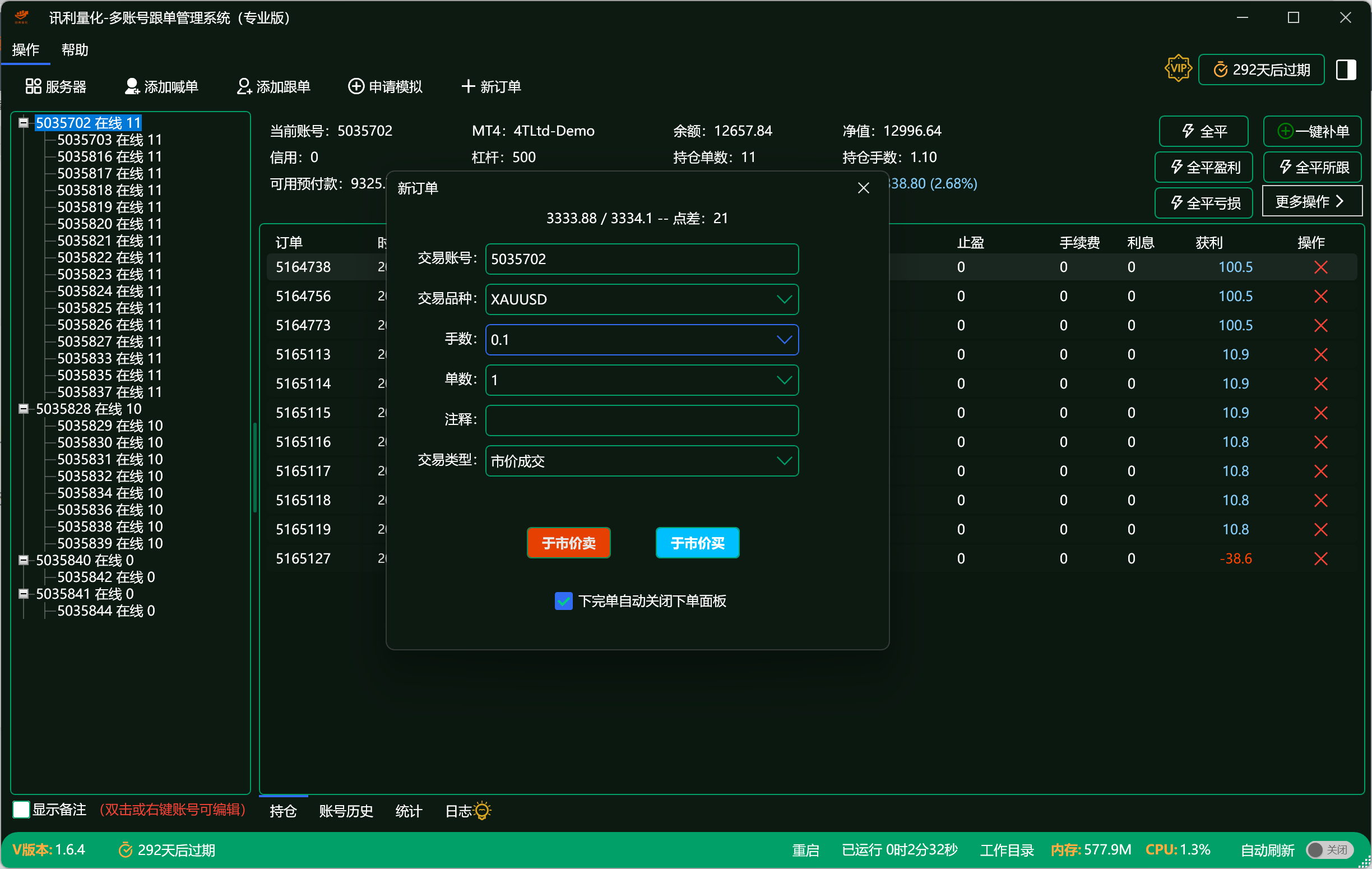The image size is (1372, 869).
Task: Switch to the 帮助 menu
Action: tap(75, 49)
